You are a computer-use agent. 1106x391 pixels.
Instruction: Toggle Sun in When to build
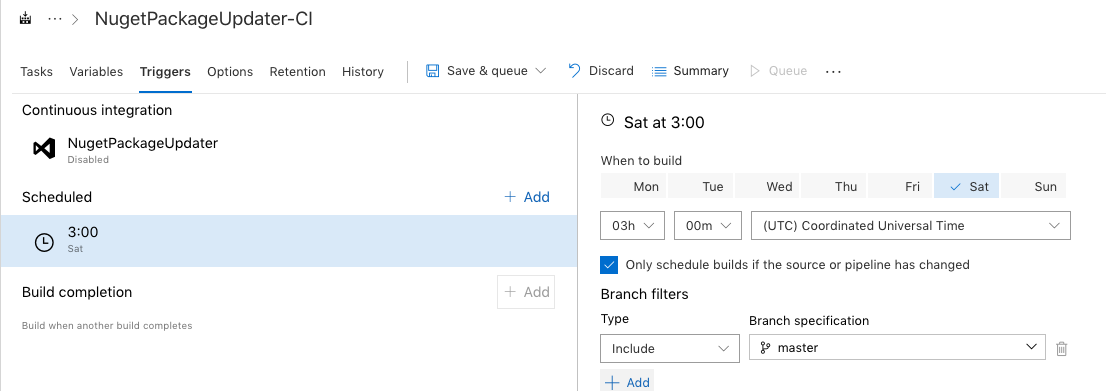click(x=1033, y=186)
